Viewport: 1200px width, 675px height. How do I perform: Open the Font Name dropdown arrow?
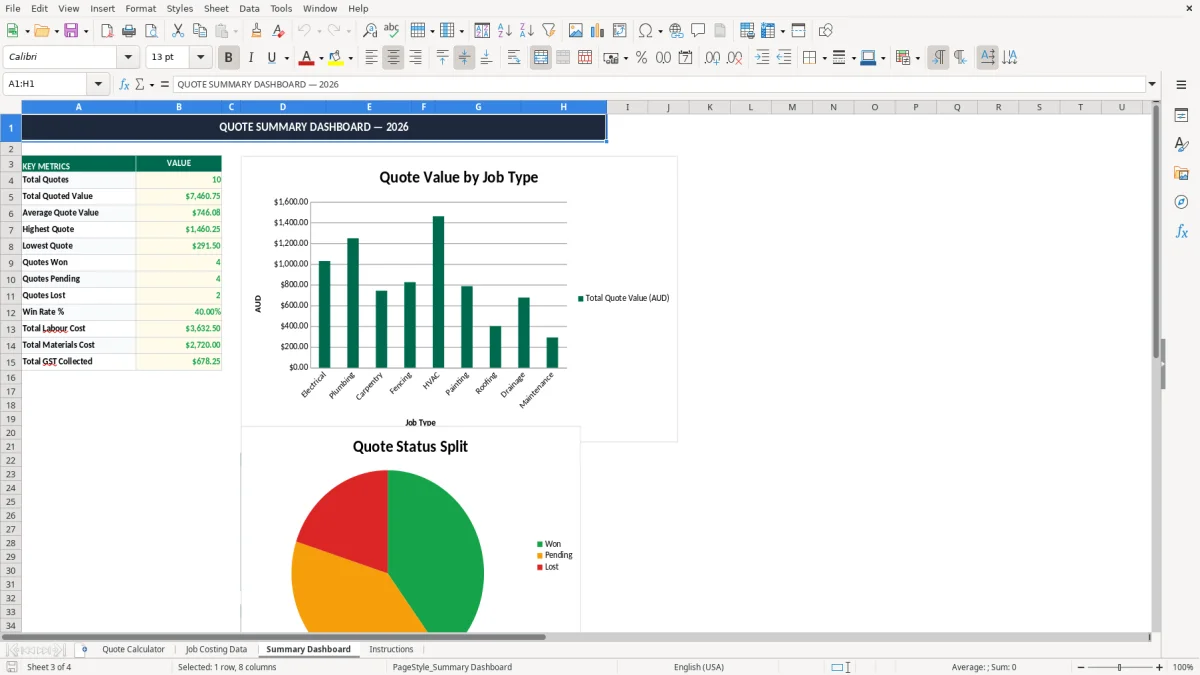tap(128, 58)
